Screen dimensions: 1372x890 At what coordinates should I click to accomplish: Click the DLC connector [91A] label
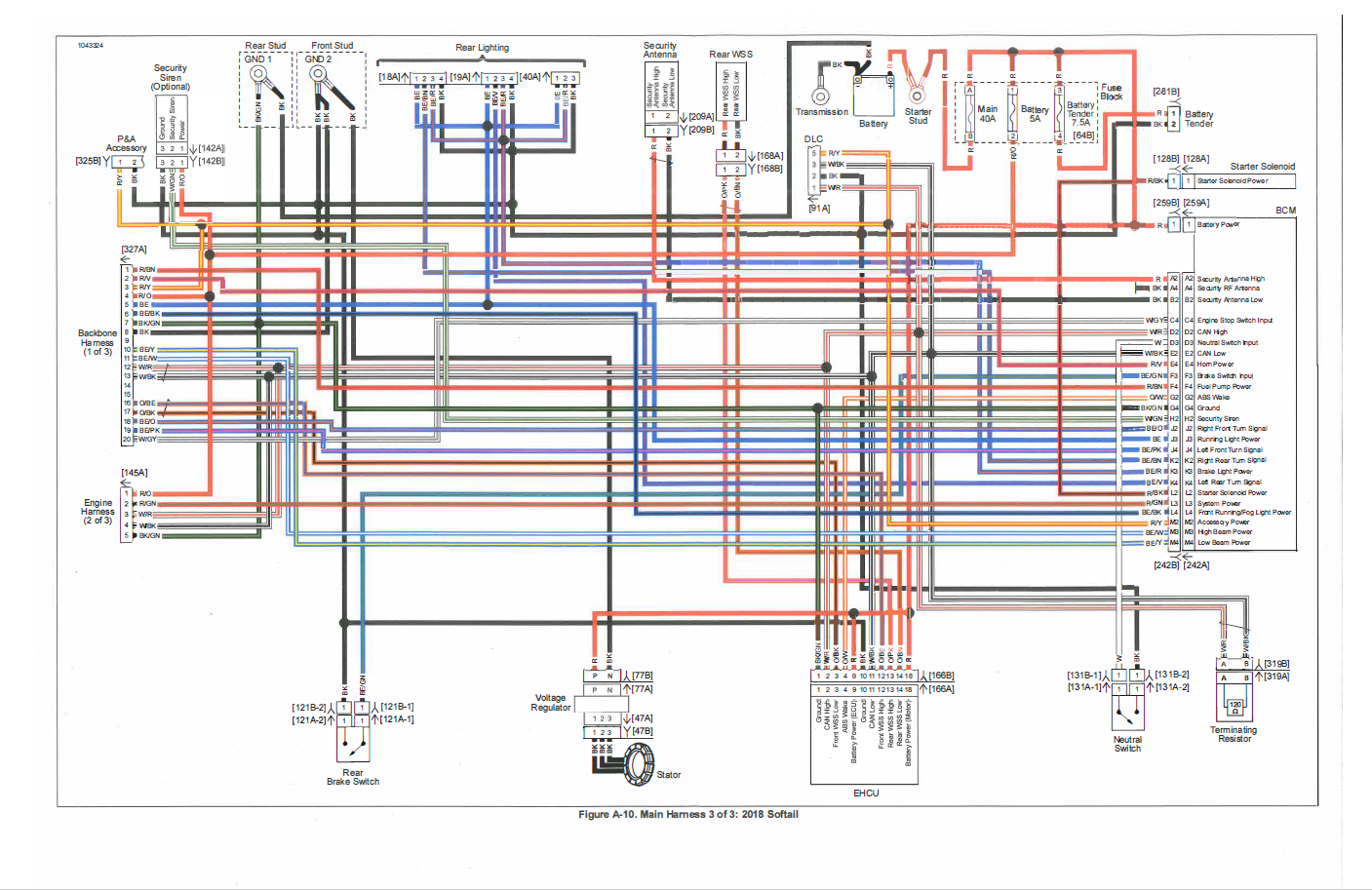click(x=820, y=209)
